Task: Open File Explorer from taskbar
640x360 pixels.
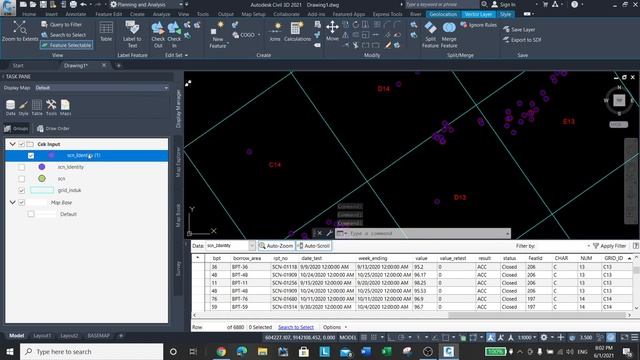Action: click(262, 351)
